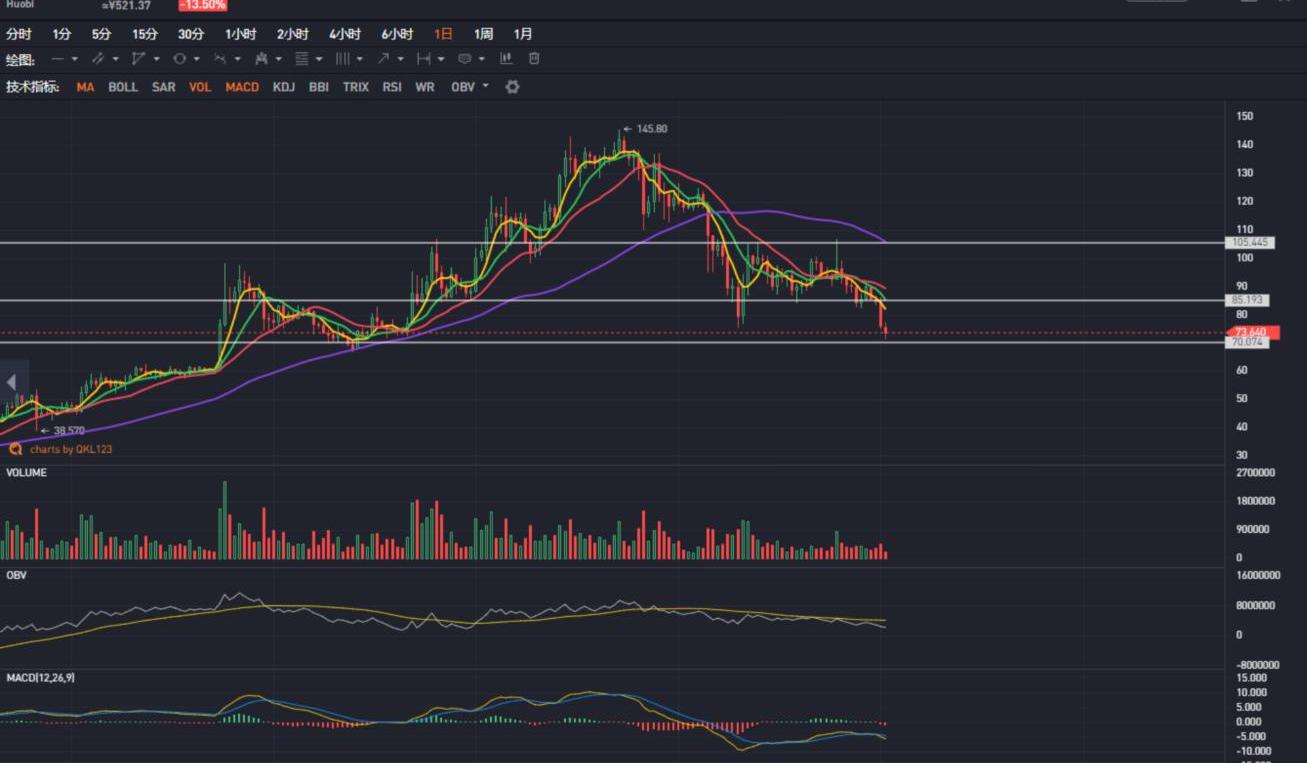Click the bar chart icon in drawing toolbar
The height and width of the screenshot is (763, 1307).
506,59
